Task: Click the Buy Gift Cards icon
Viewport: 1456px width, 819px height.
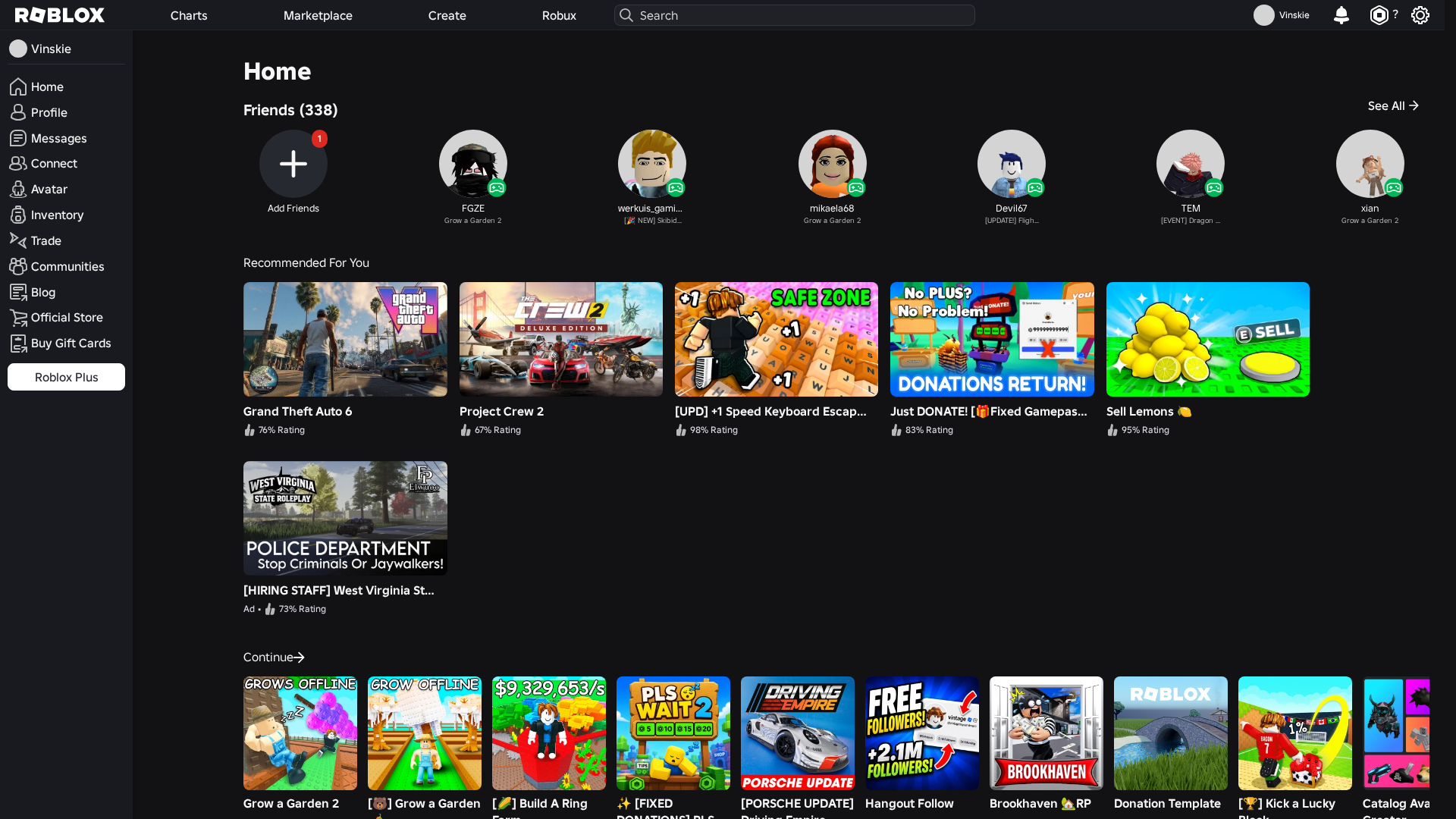Action: click(18, 343)
